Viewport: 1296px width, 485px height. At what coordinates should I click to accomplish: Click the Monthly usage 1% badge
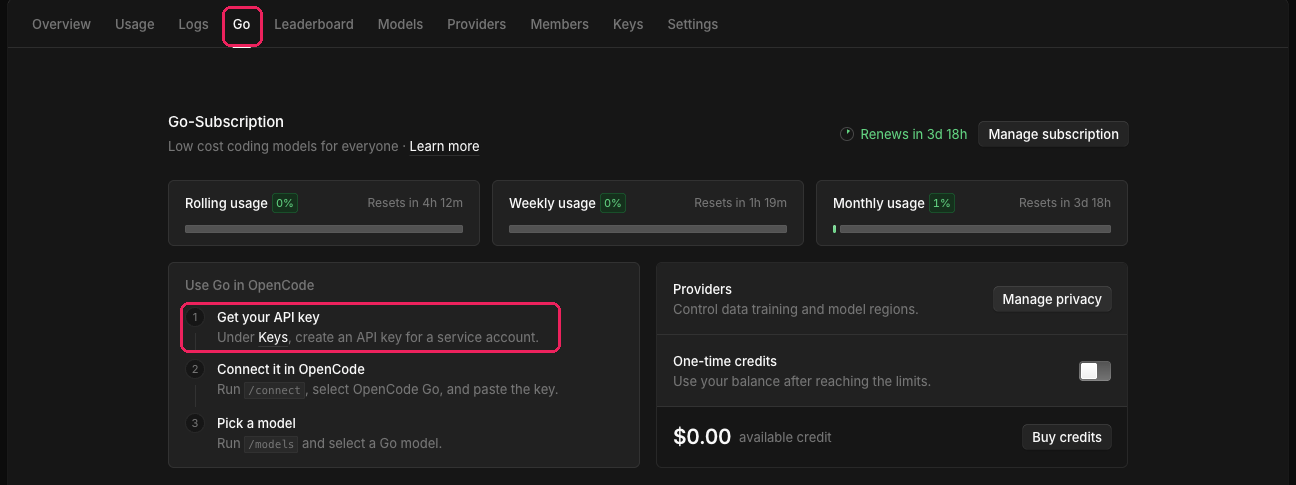tap(941, 203)
